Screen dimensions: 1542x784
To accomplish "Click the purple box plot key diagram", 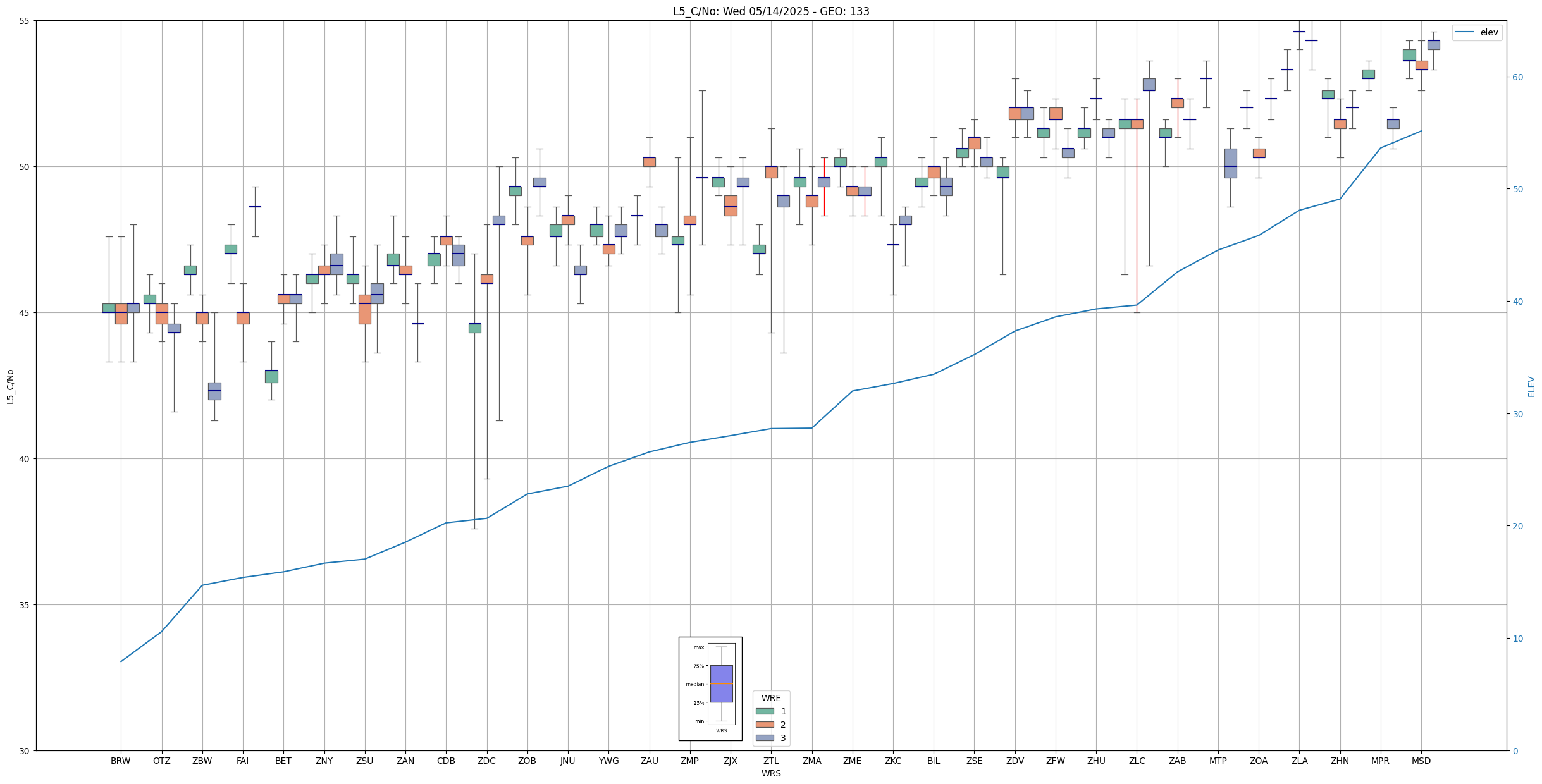I will pos(721,683).
